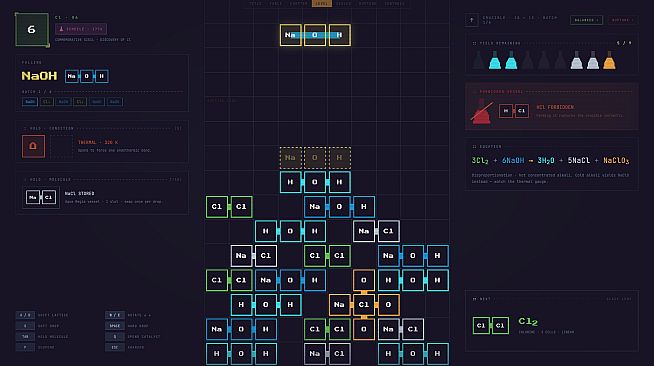
Task: Click the P key hint
Action: pyautogui.click(x=25, y=347)
